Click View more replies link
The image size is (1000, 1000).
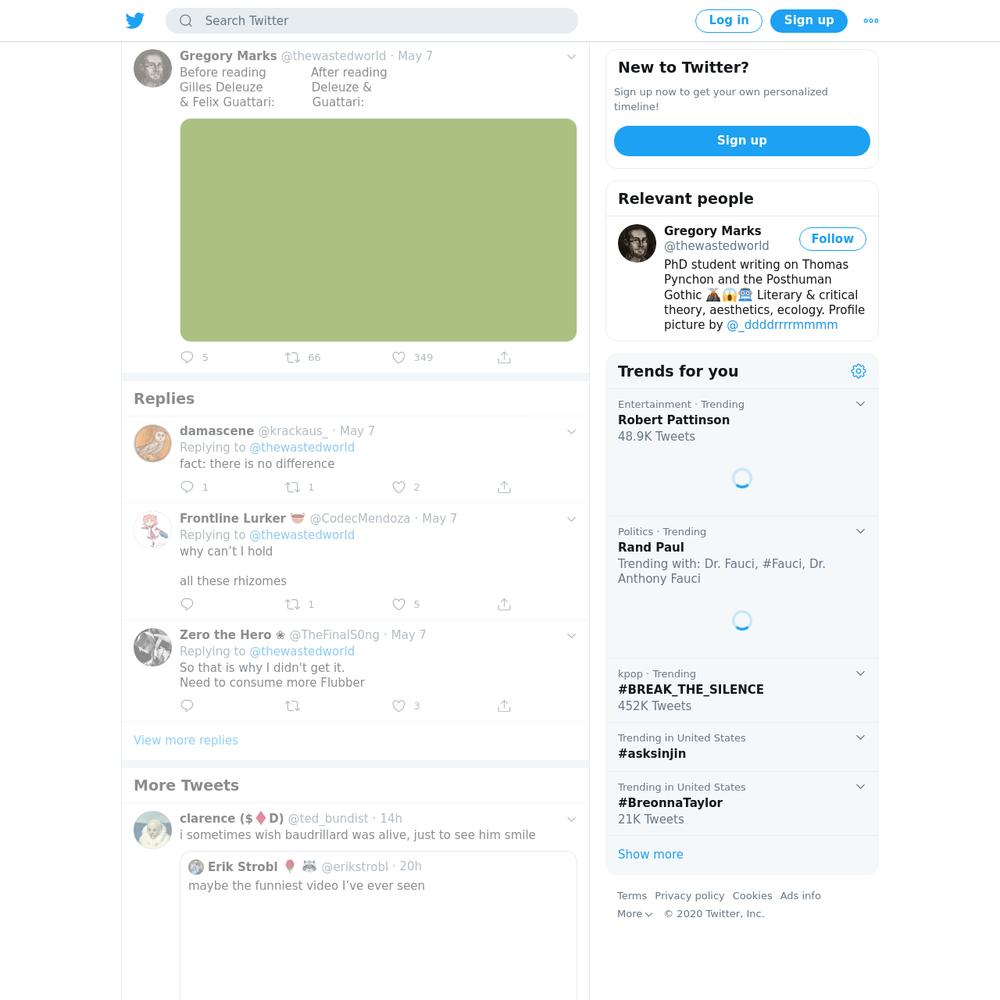coord(186,740)
